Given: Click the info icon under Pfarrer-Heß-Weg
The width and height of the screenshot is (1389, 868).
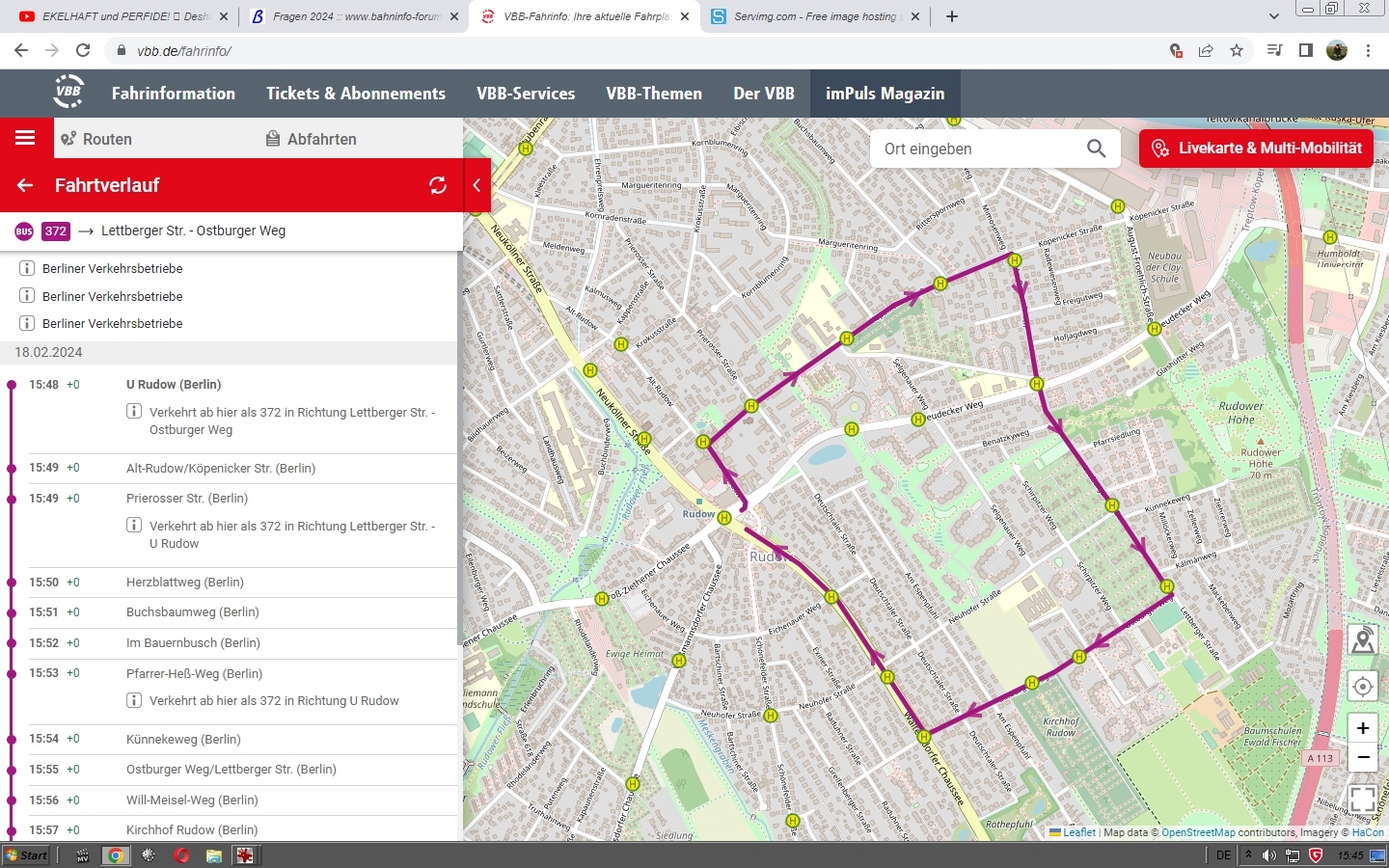Looking at the screenshot, I should [135, 700].
